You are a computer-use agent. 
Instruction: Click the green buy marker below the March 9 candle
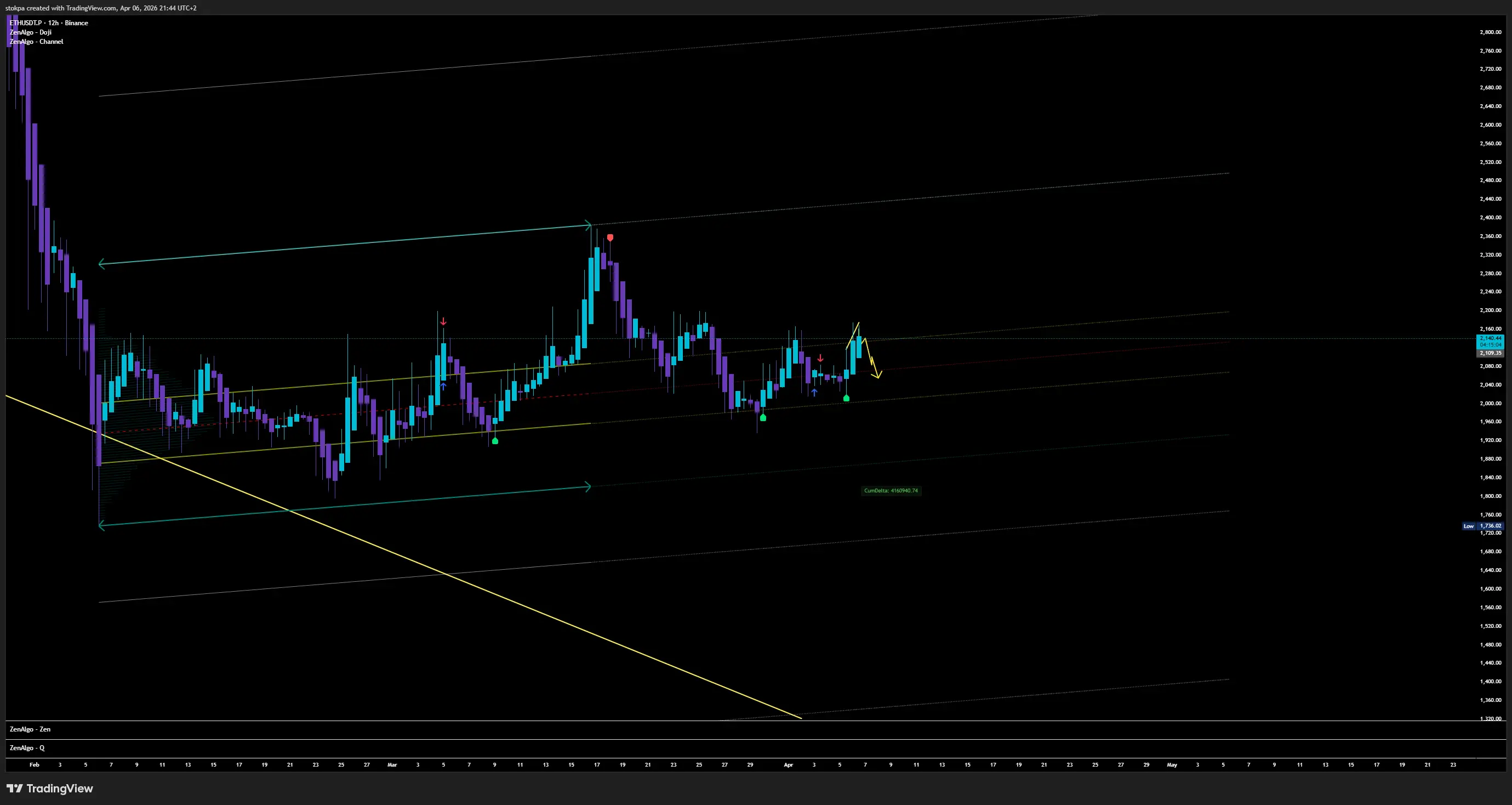(495, 440)
